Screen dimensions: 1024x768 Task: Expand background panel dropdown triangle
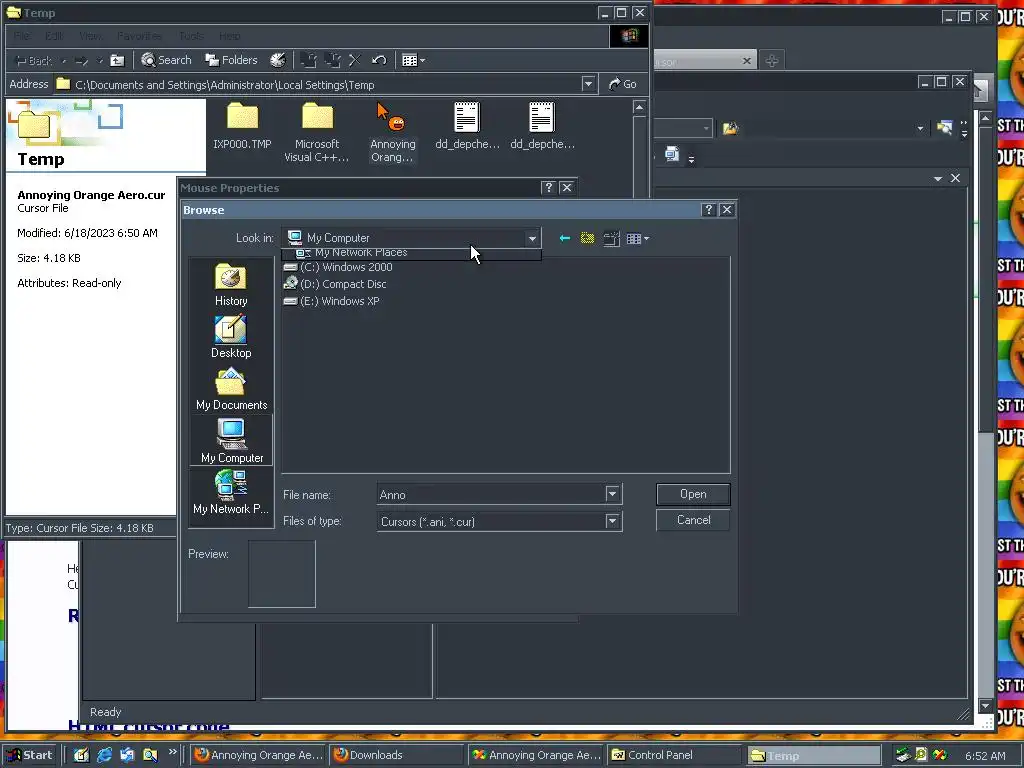pyautogui.click(x=938, y=178)
